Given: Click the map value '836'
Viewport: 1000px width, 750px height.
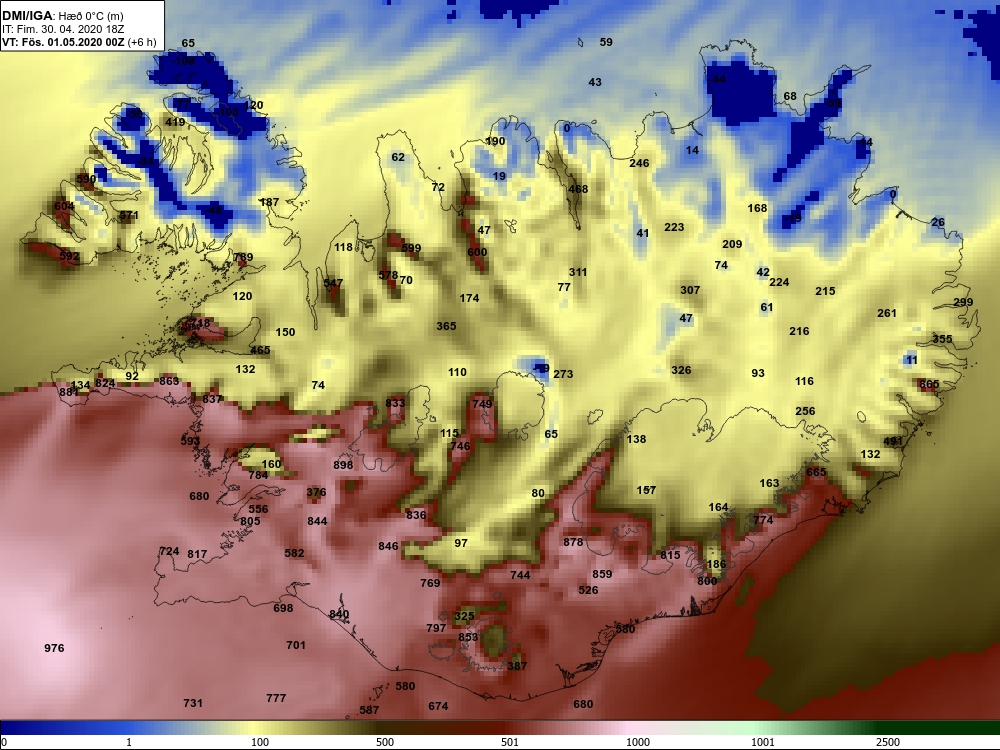Looking at the screenshot, I should 416,515.
